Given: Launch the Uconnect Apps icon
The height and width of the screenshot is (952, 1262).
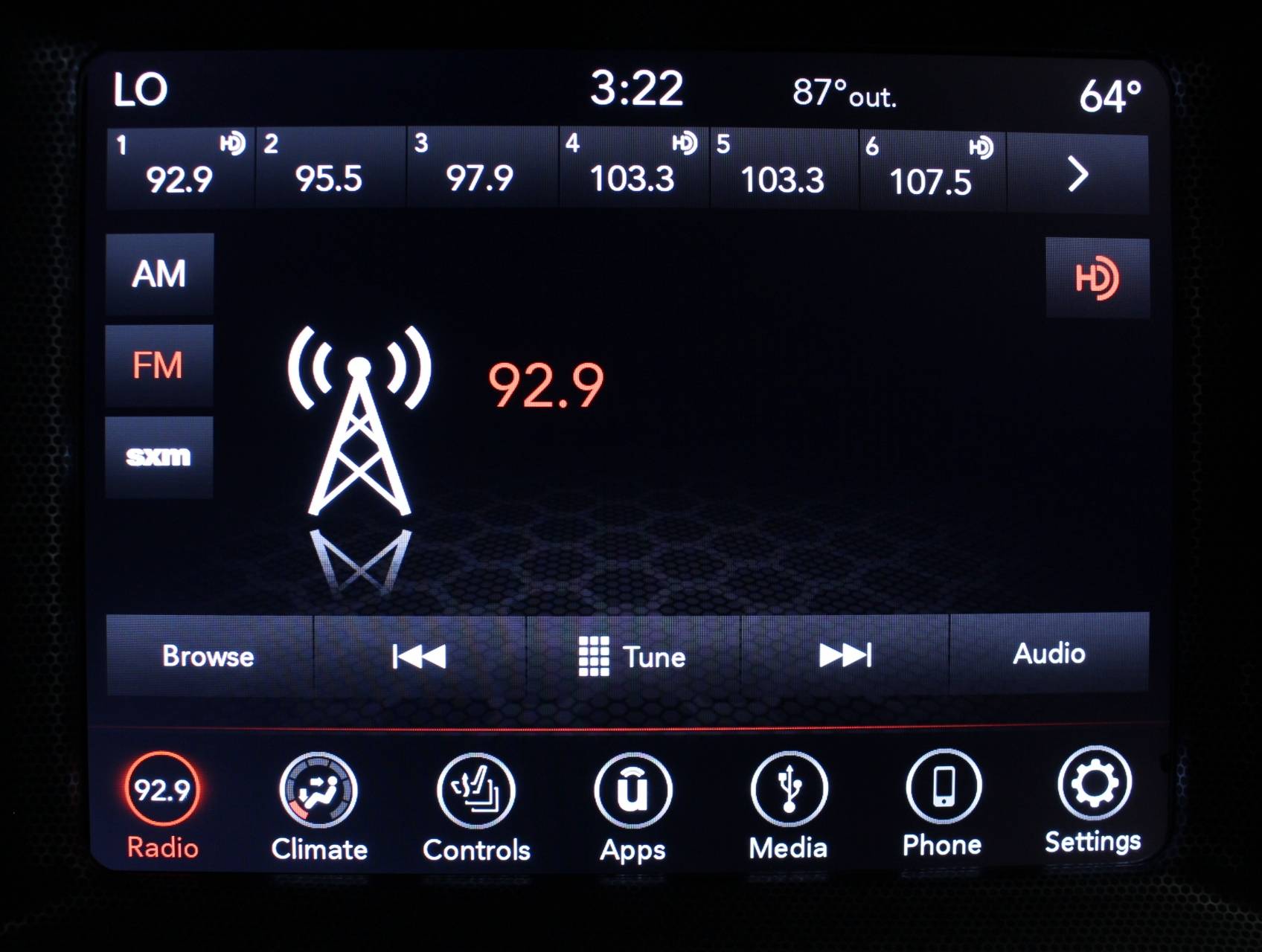Looking at the screenshot, I should (632, 791).
